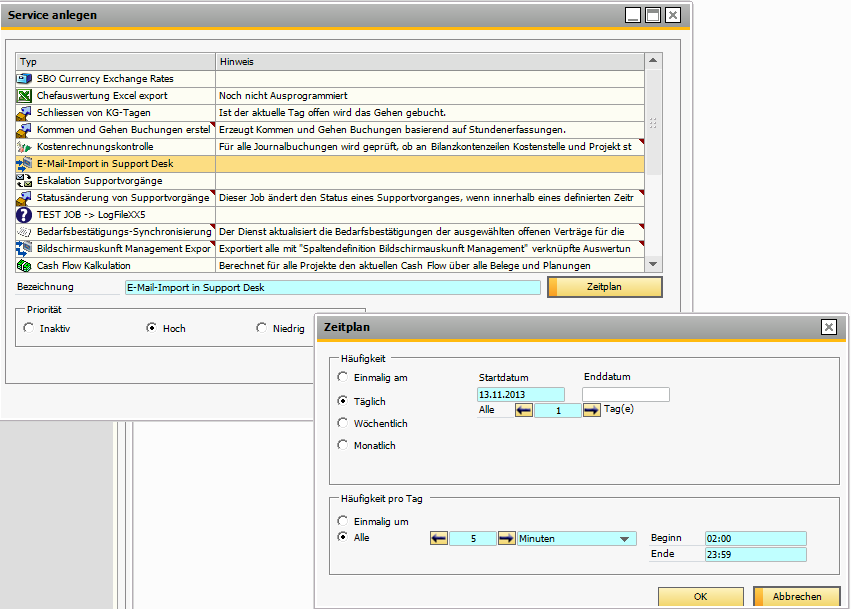Click the Bedarfsbestätigungs-Synchronisierung icon
The height and width of the screenshot is (609, 851).
24,232
